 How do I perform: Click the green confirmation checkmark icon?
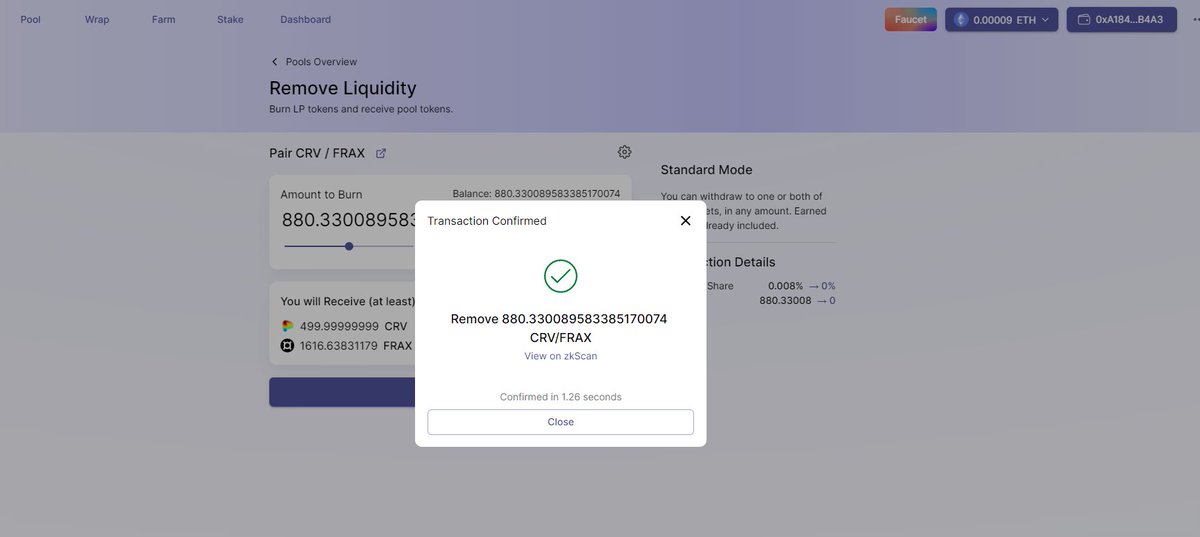[560, 276]
